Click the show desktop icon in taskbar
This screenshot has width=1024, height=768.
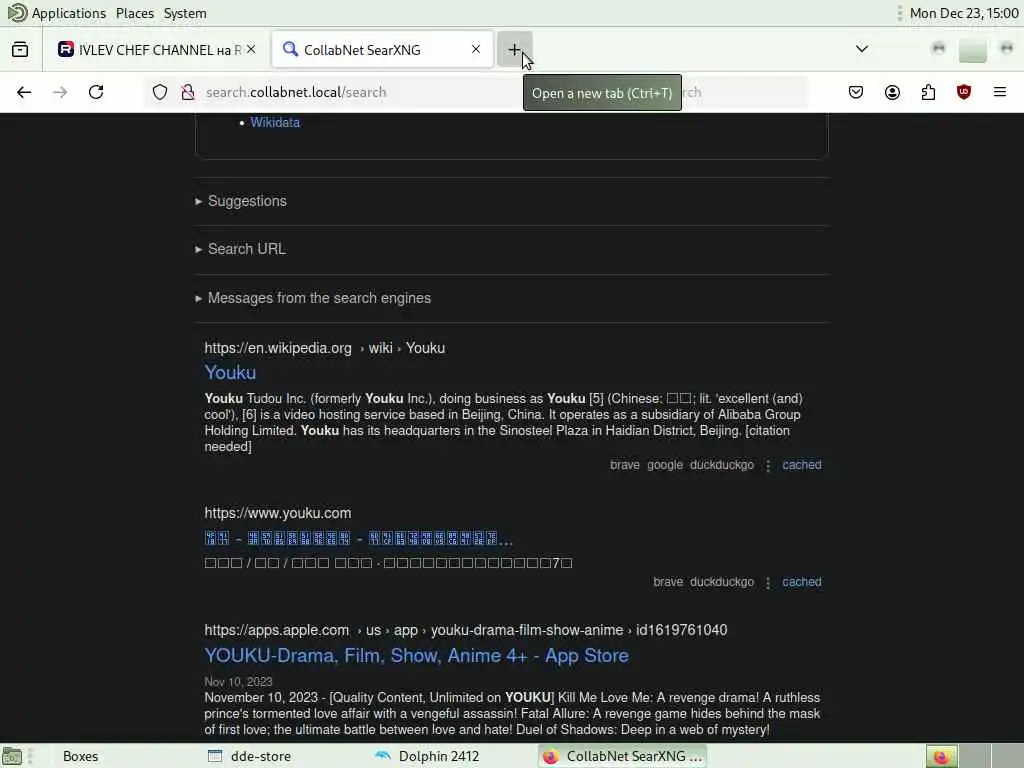[x=12, y=757]
